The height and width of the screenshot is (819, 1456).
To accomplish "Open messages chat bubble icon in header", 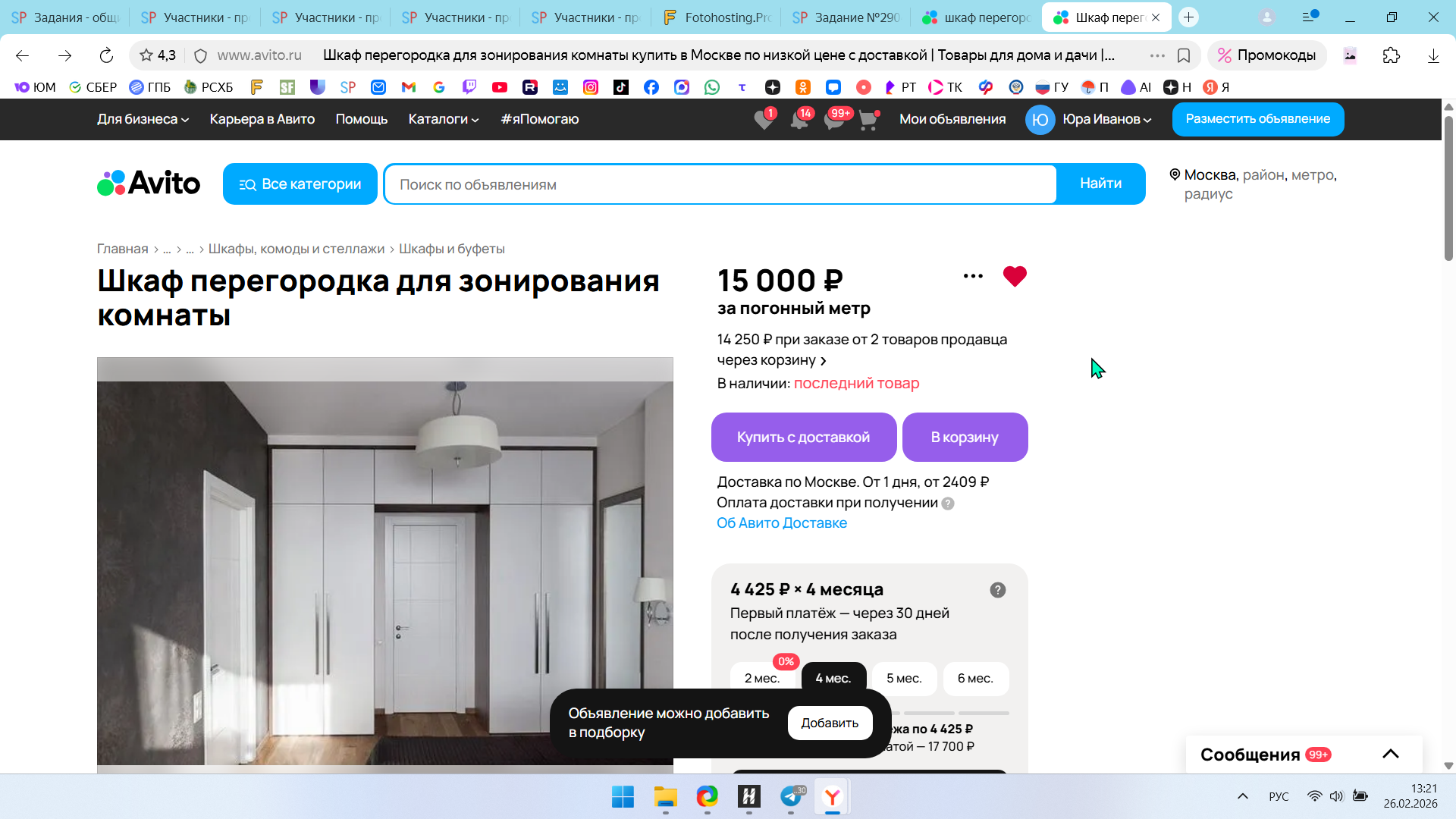I will tap(833, 120).
